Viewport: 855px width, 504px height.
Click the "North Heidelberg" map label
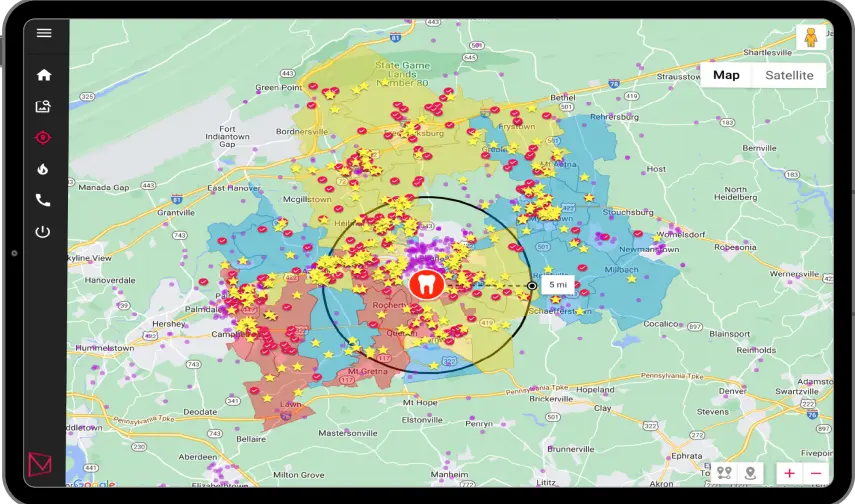pos(736,193)
